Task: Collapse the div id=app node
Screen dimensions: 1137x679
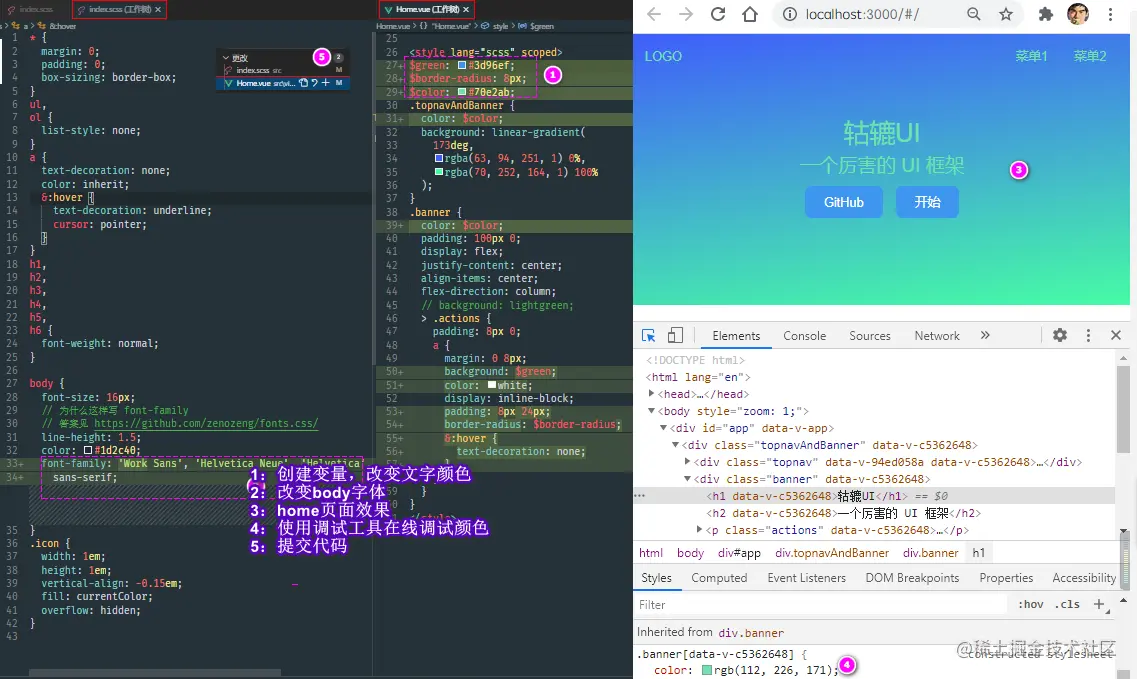Action: [663, 428]
